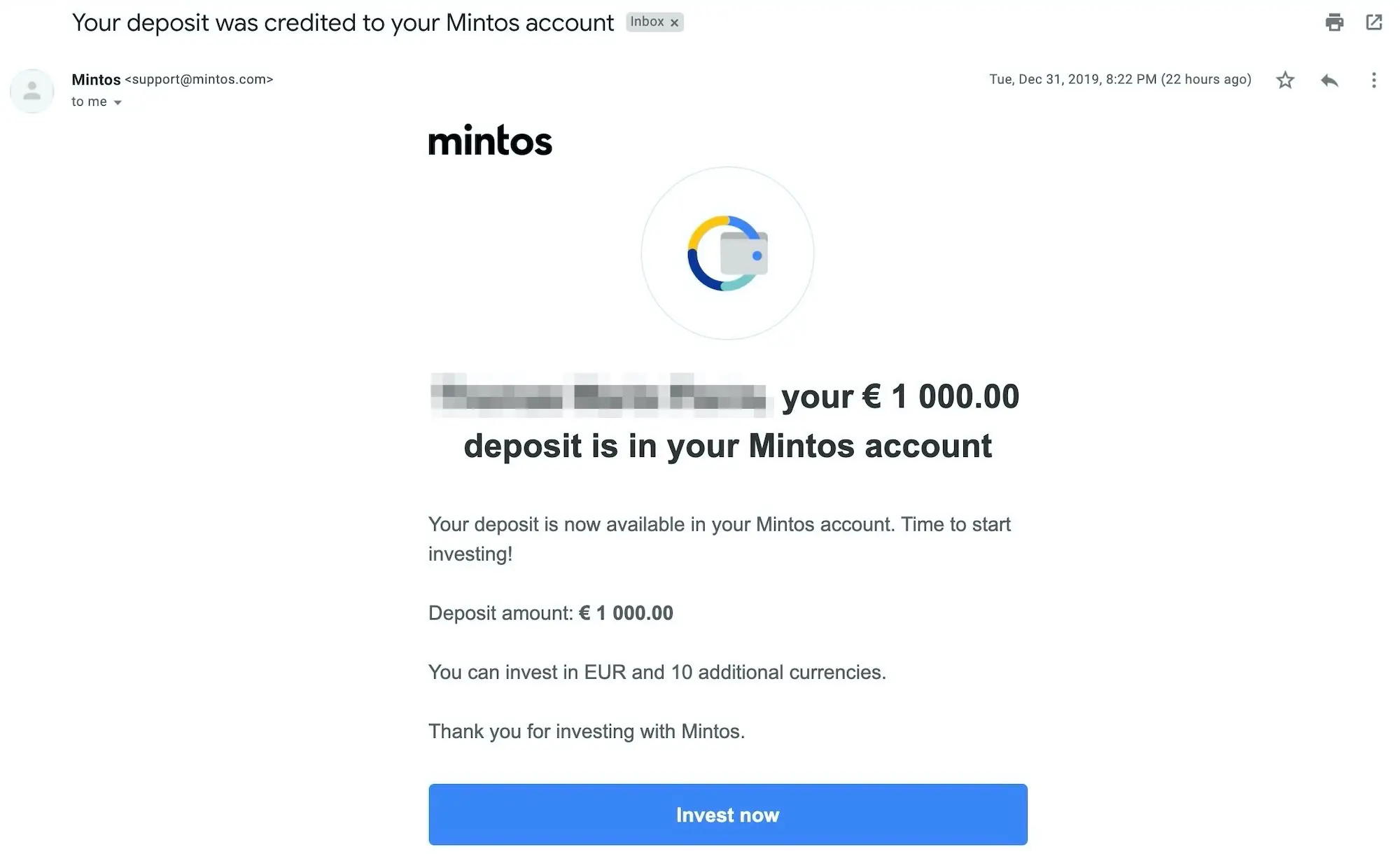Click the sender name Mintos
The image size is (1400, 854).
(96, 80)
